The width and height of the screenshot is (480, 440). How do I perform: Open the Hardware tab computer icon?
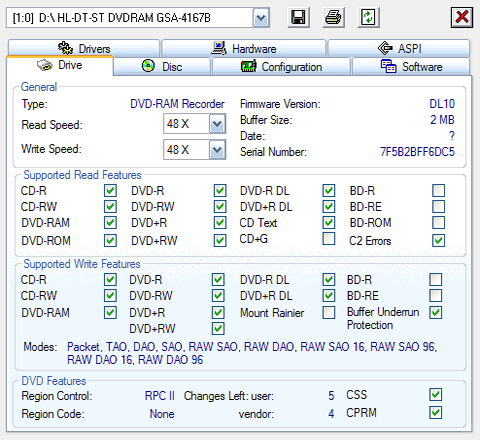pos(219,48)
